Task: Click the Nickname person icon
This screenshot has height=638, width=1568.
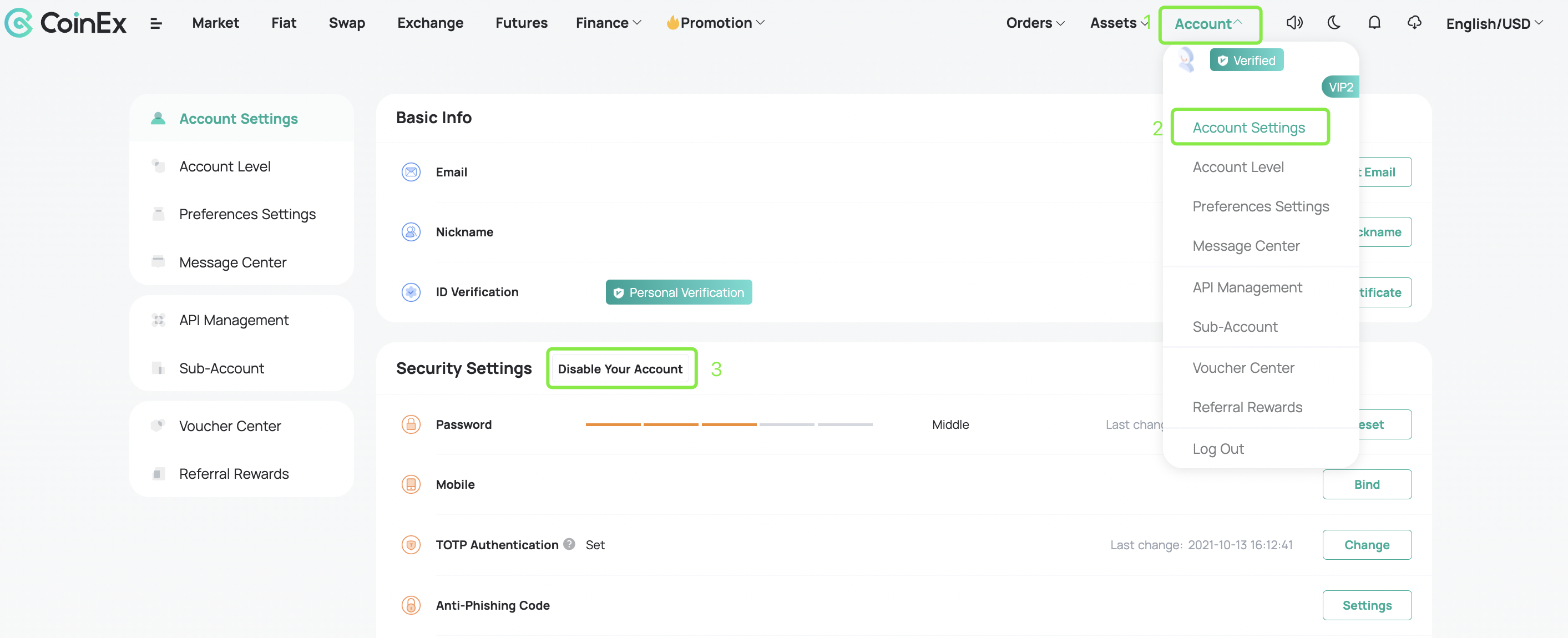Action: click(x=412, y=232)
